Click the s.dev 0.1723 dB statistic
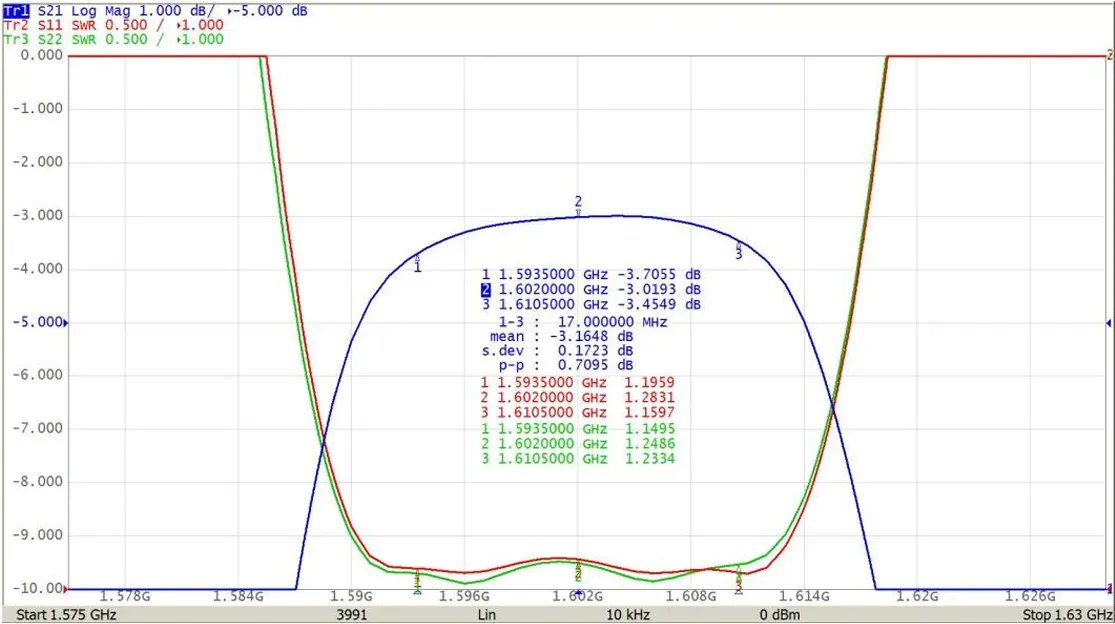The width and height of the screenshot is (1115, 624). 557,350
